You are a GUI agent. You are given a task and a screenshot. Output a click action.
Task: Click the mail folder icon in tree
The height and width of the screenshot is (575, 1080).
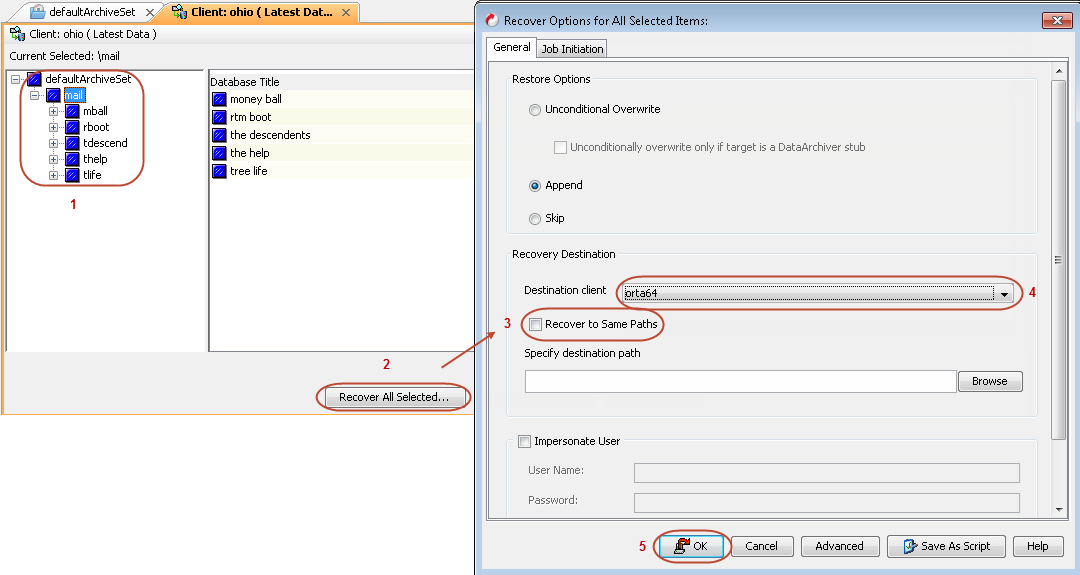(53, 95)
